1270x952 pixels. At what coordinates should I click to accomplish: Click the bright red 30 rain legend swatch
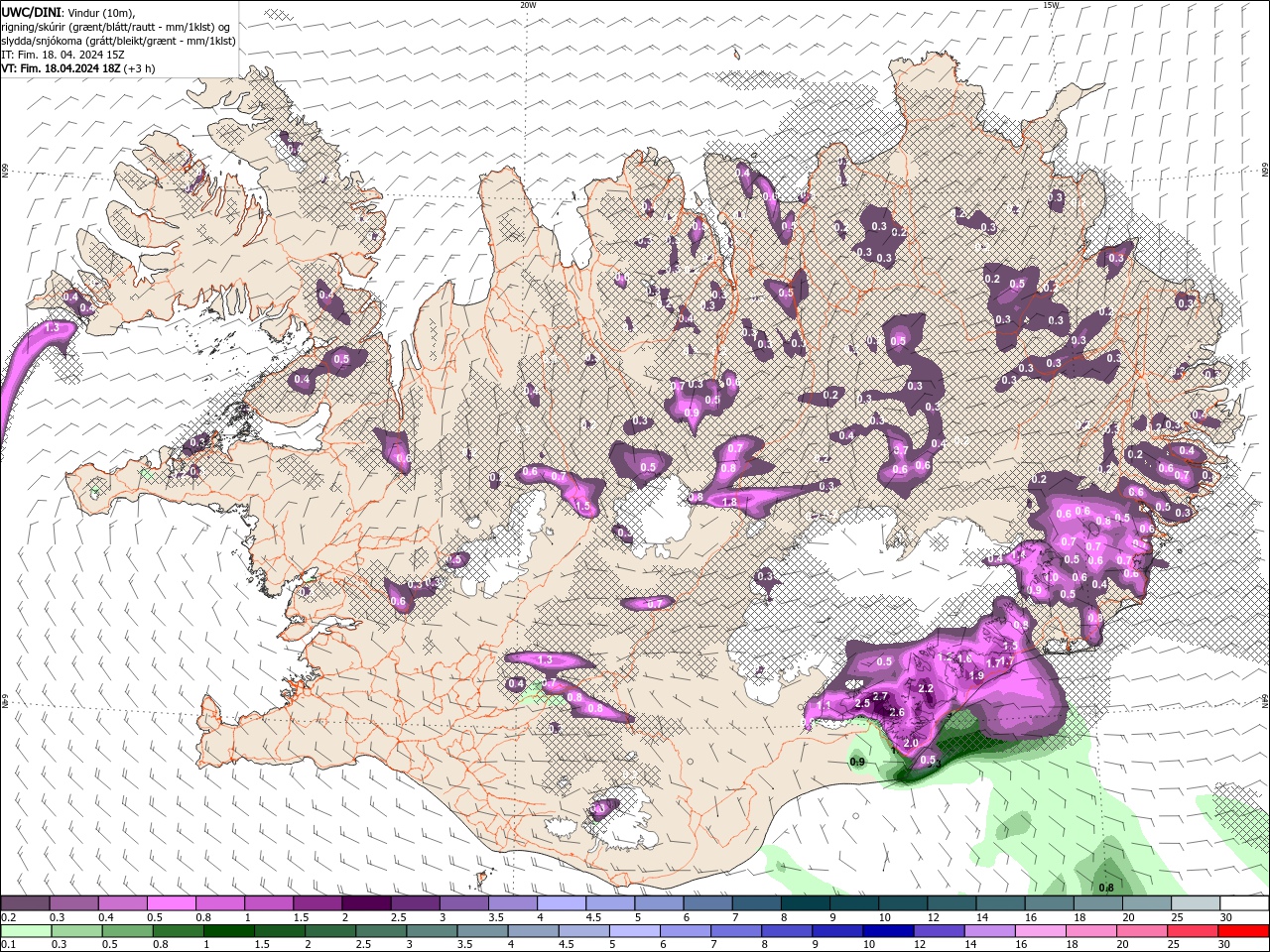pyautogui.click(x=1243, y=931)
